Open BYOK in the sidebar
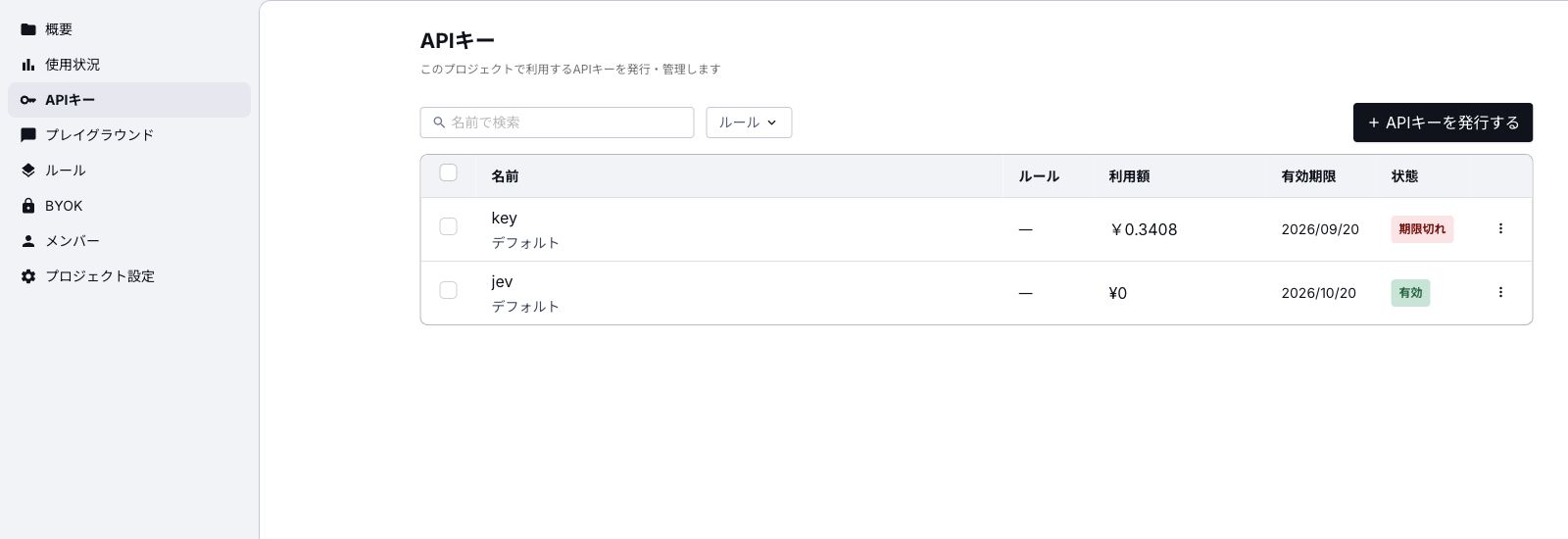Screen dimensions: 1568x539 (129, 206)
